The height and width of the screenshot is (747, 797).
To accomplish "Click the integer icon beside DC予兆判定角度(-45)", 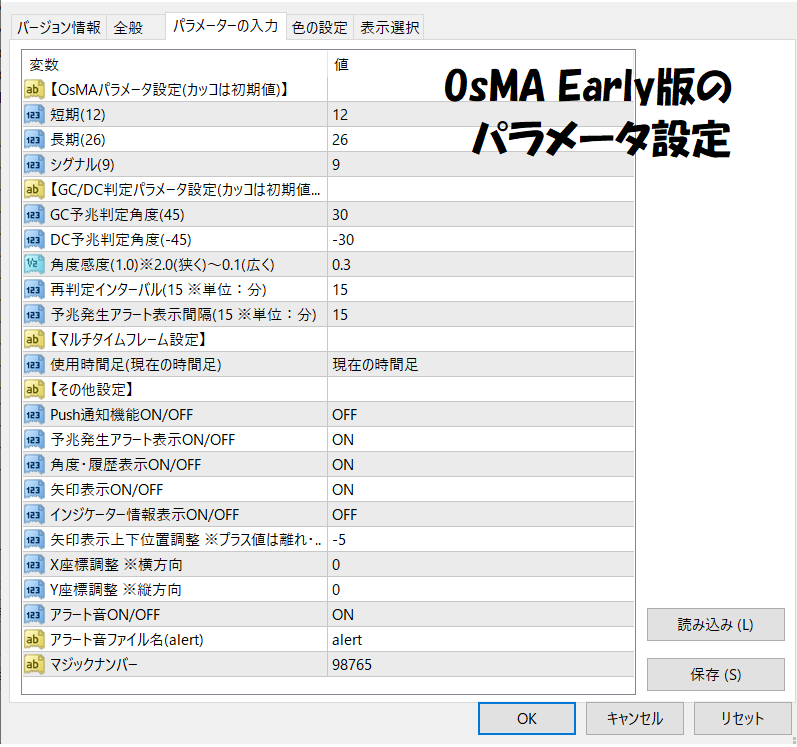I will tap(34, 240).
